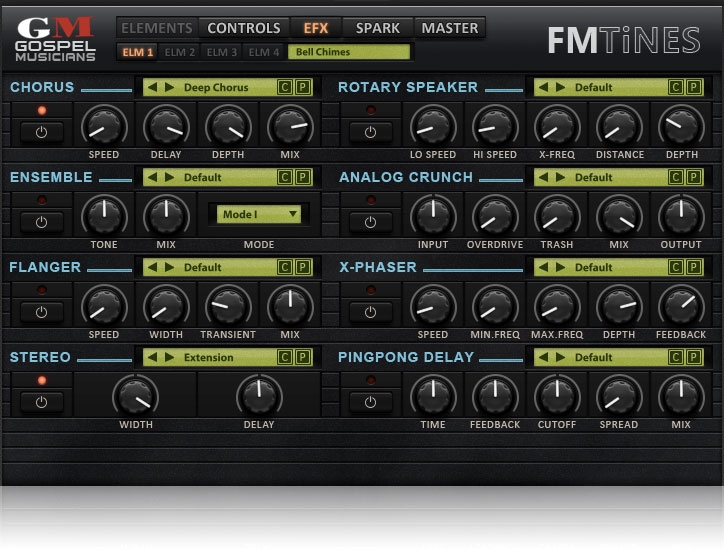Image resolution: width=724 pixels, height=550 pixels.
Task: Open the Stereo Extension preset name
Action: [209, 357]
